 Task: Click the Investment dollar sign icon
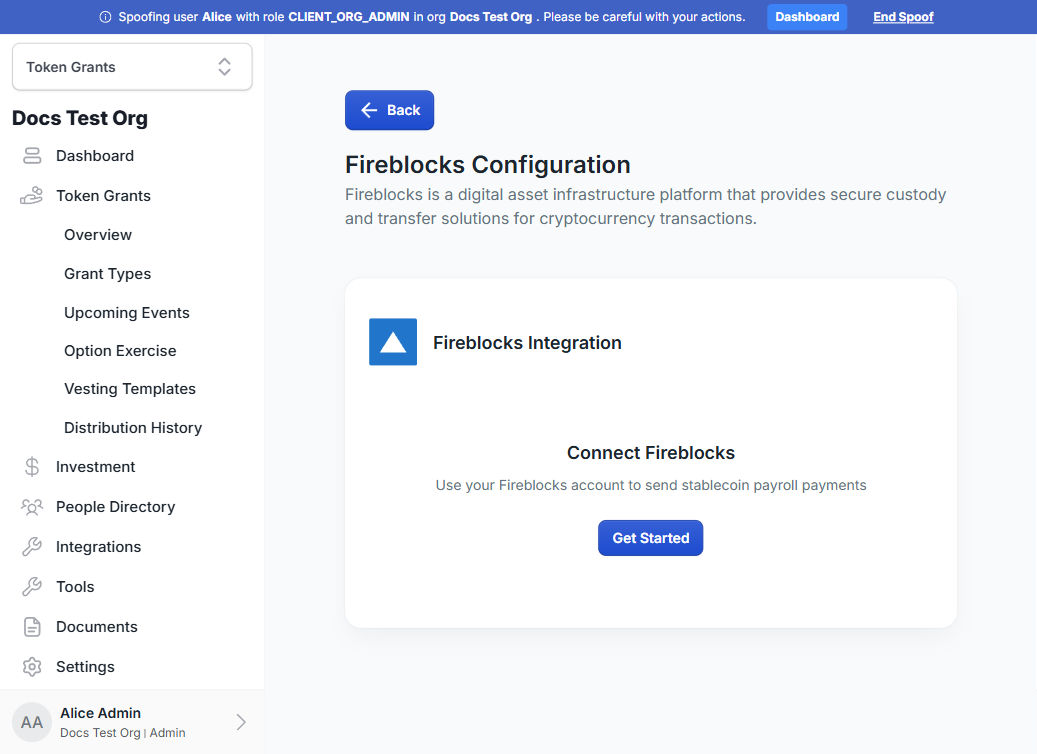coord(32,467)
